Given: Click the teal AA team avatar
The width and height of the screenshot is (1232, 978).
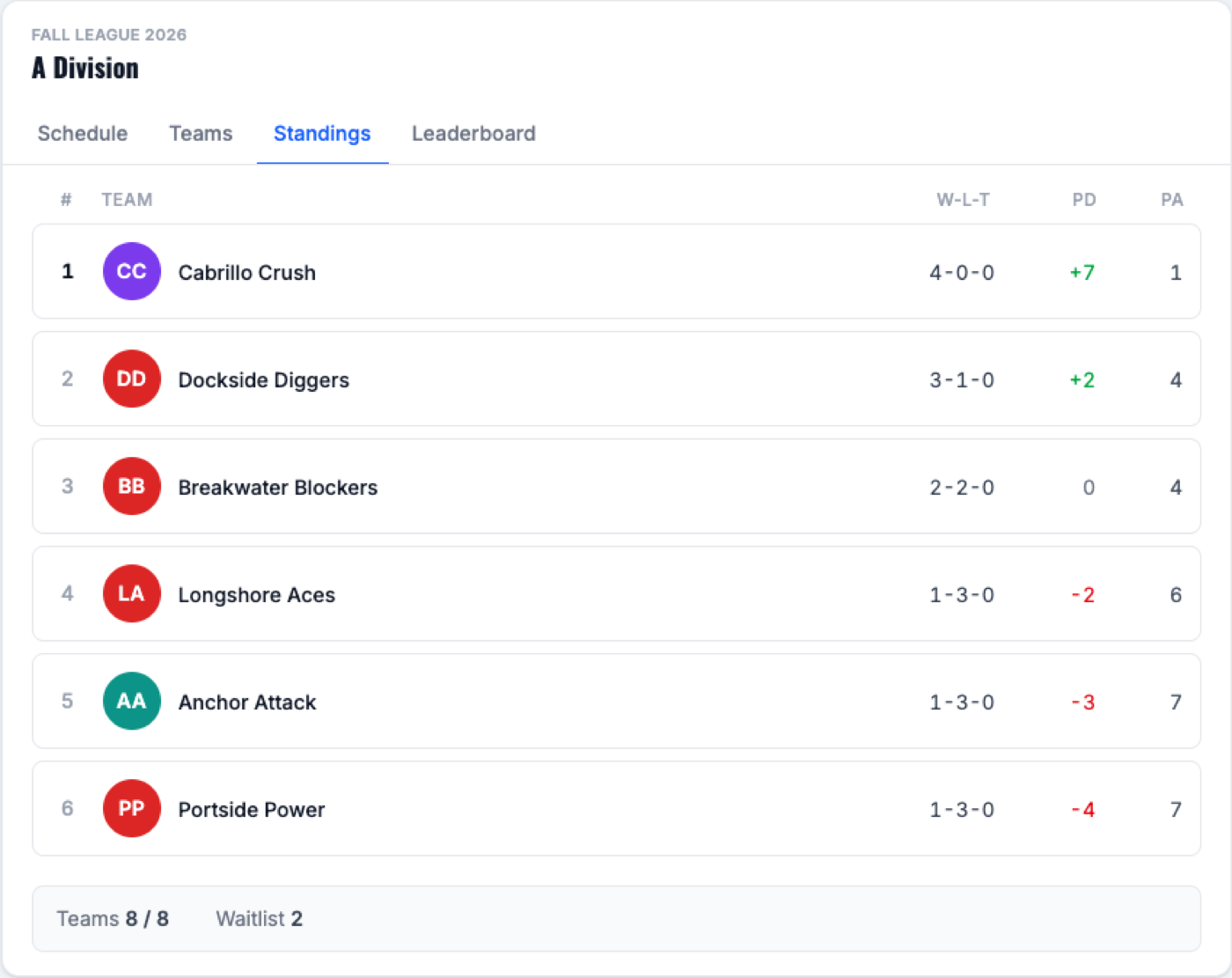Looking at the screenshot, I should [x=132, y=701].
